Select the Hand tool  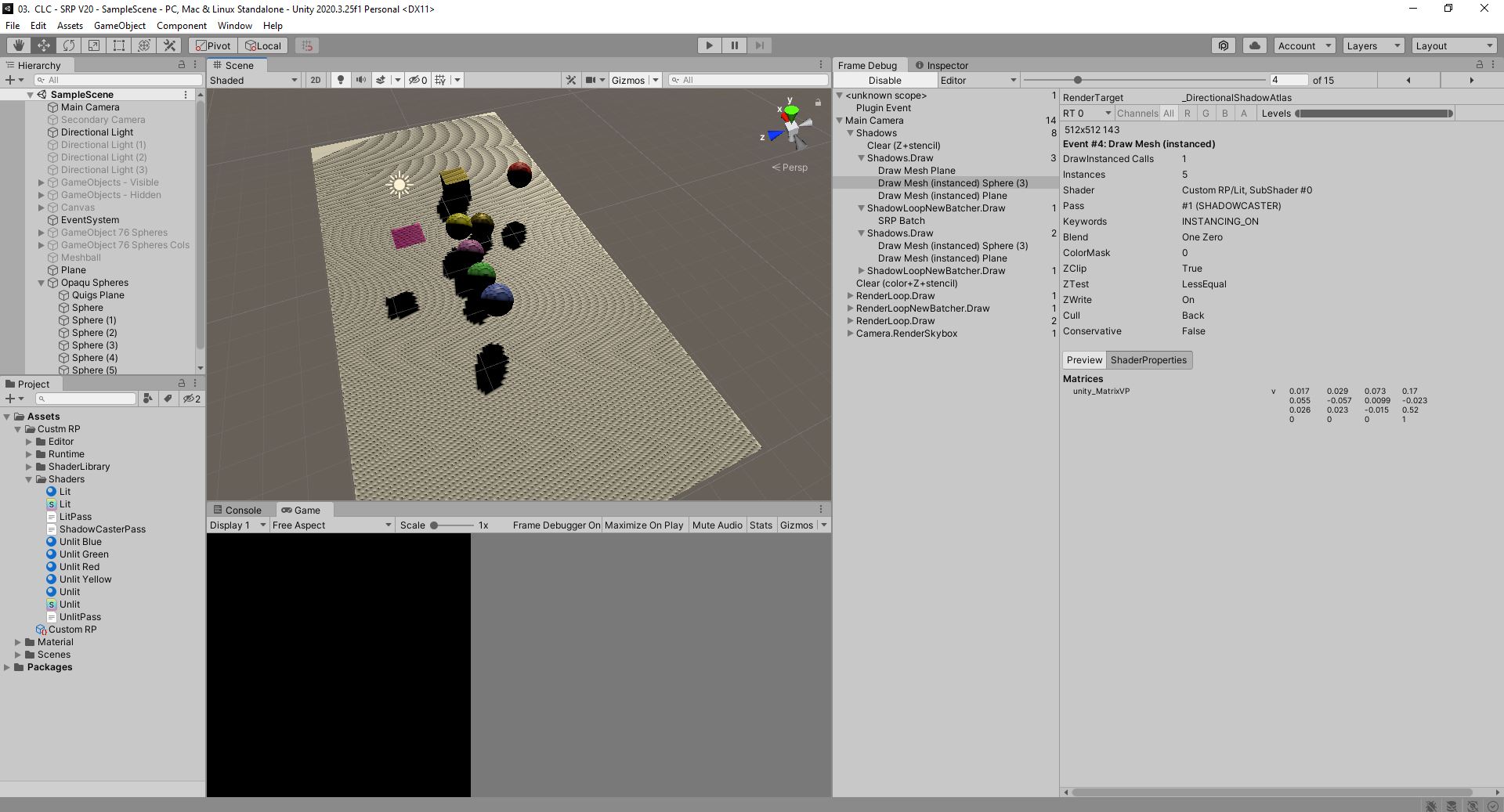(x=19, y=45)
